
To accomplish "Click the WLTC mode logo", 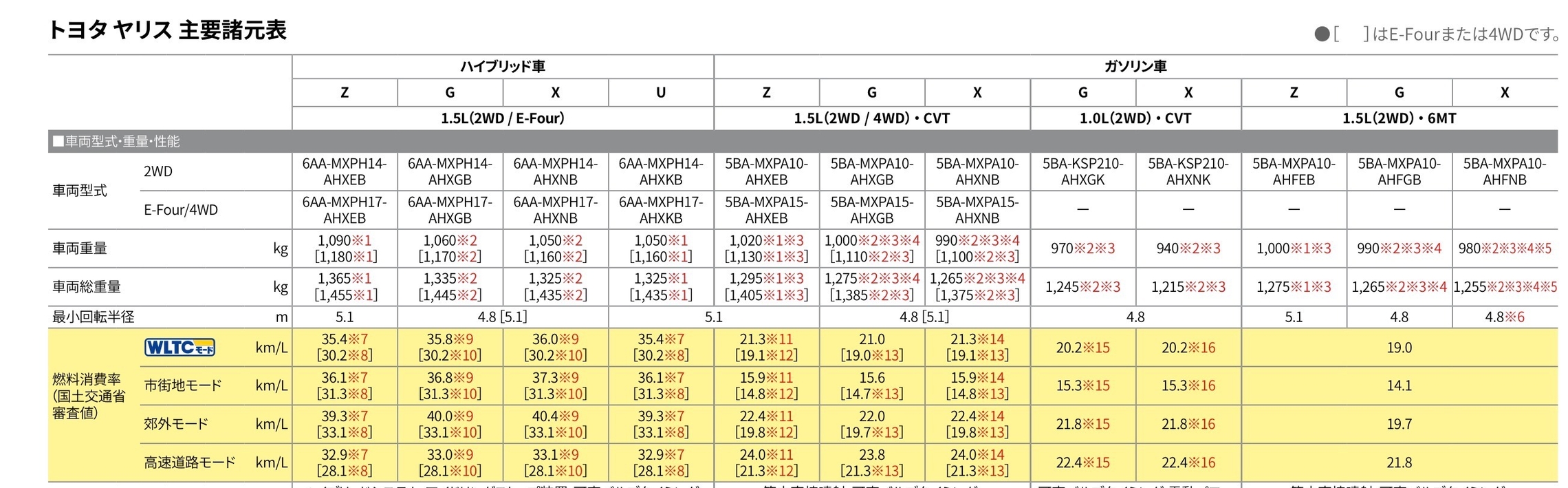I will (179, 347).
